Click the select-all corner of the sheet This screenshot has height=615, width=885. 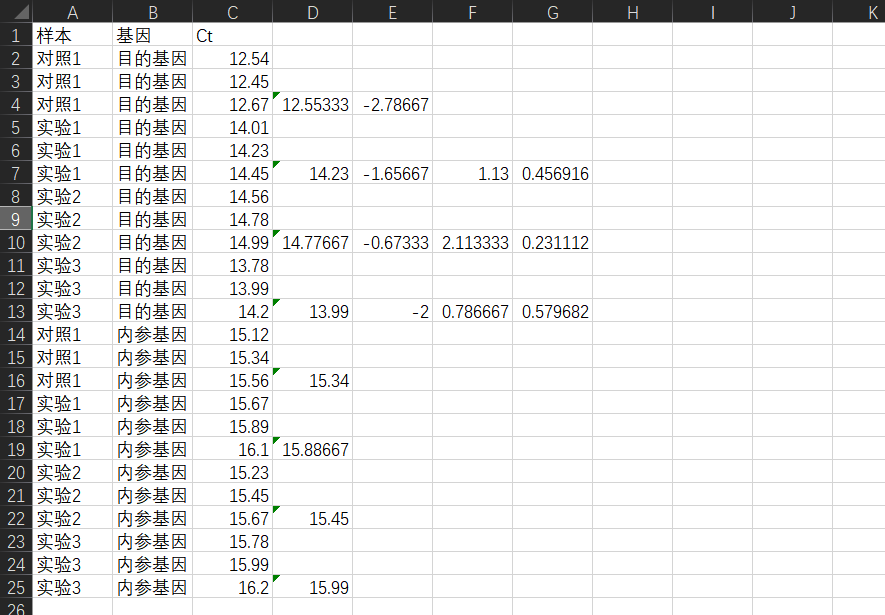click(x=15, y=11)
